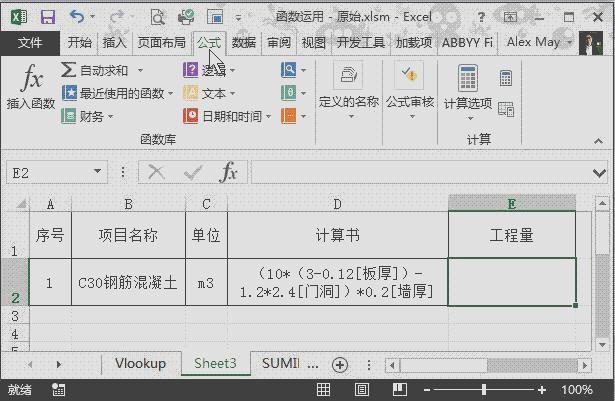Switch to the 开发工具 Developer tab
Screen dimensions: 615x401
pyautogui.click(x=360, y=42)
